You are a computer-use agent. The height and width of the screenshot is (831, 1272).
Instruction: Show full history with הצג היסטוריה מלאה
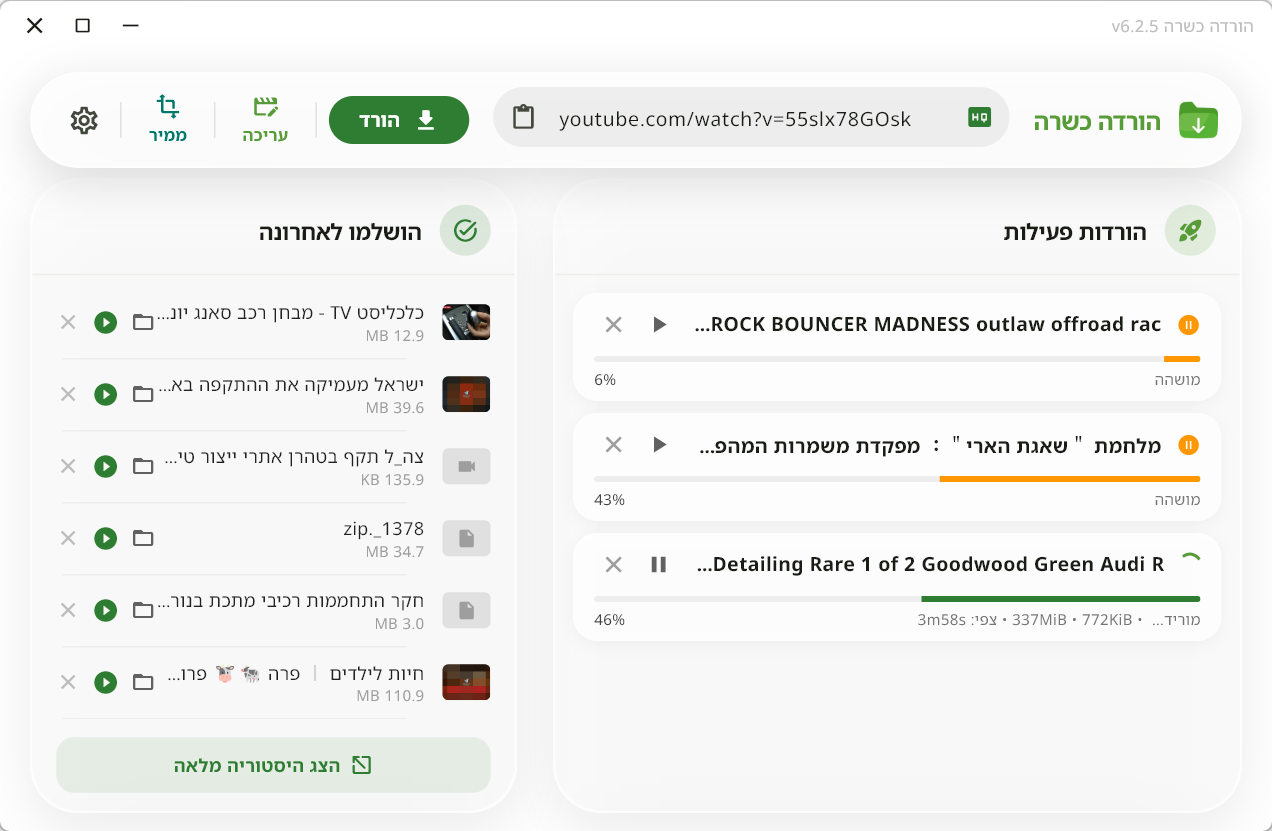click(x=273, y=765)
